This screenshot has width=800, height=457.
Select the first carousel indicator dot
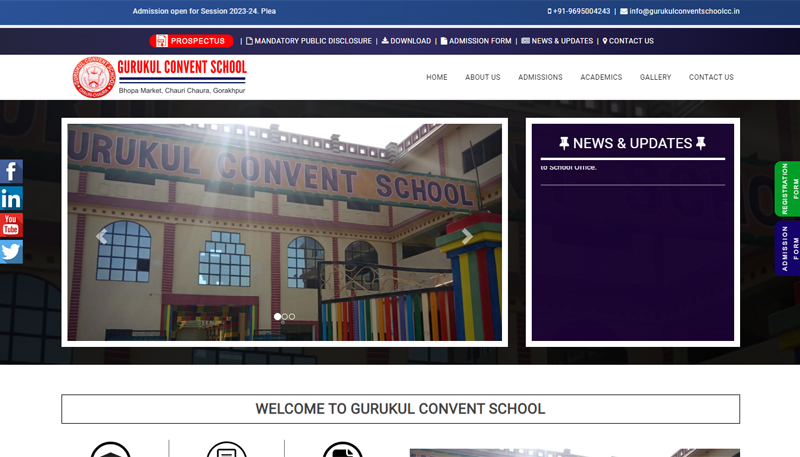point(277,317)
